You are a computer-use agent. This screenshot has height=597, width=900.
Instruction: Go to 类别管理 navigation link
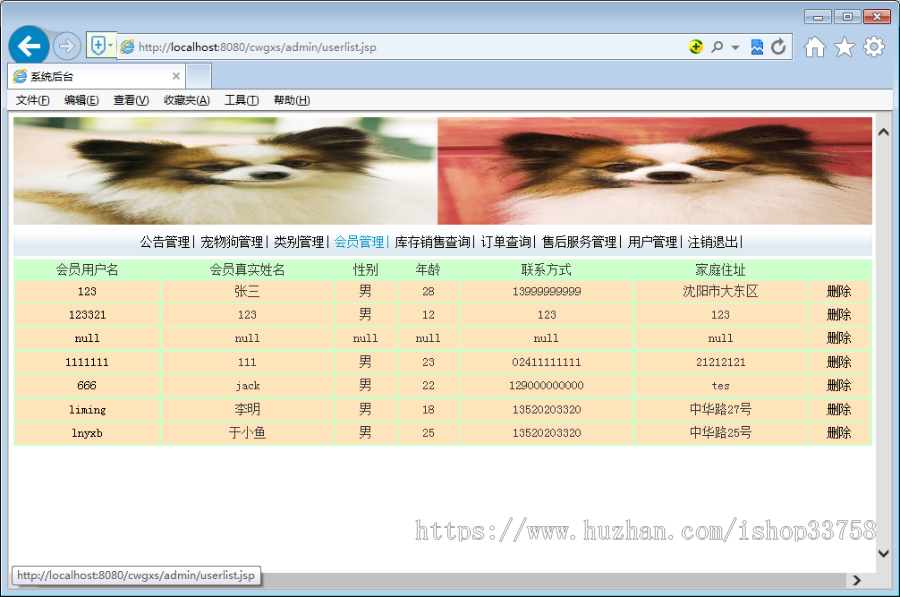point(299,242)
